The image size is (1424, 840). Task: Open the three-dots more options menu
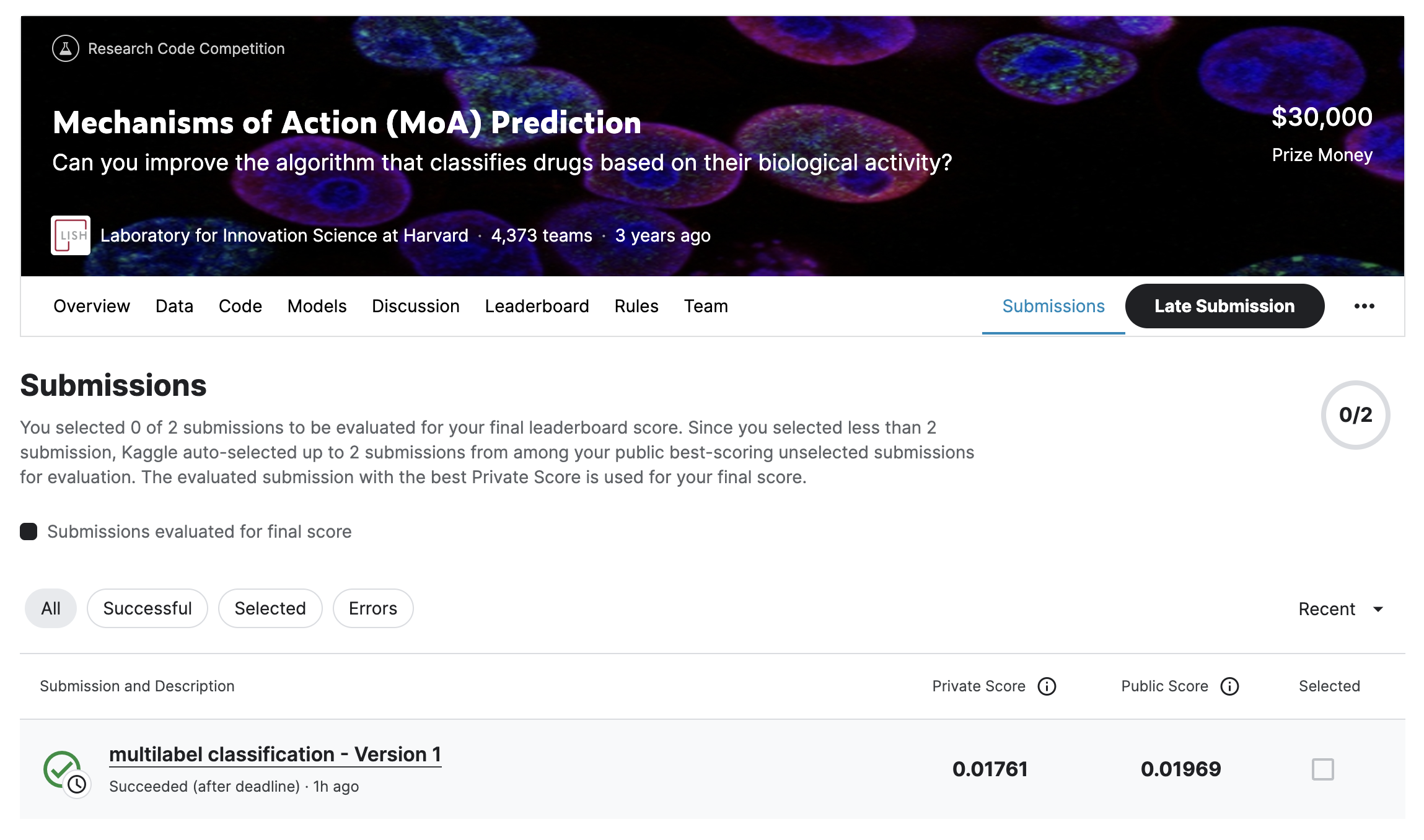(1364, 306)
